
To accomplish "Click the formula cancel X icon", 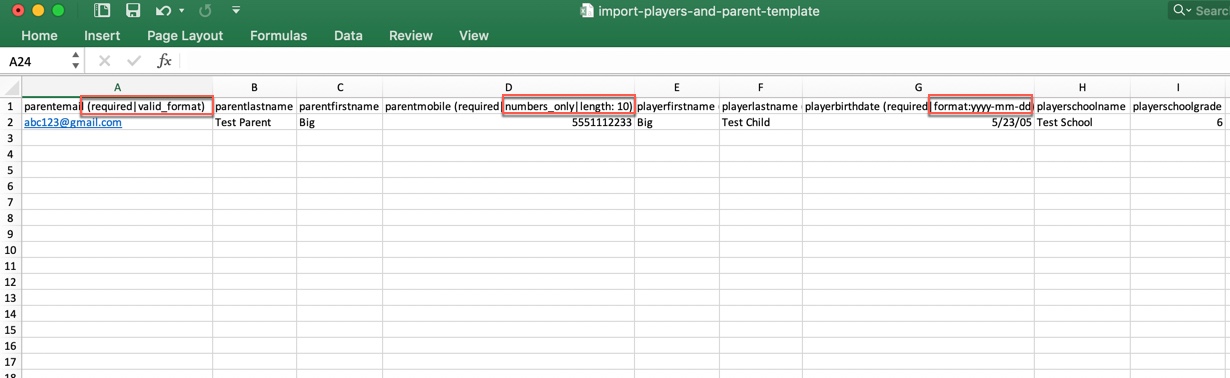I will (104, 61).
